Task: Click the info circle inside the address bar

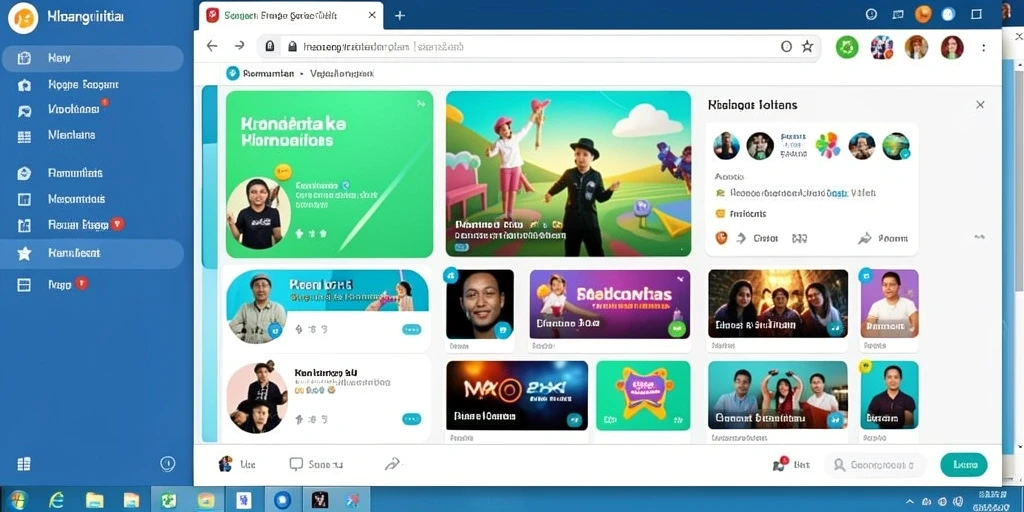Action: (786, 46)
